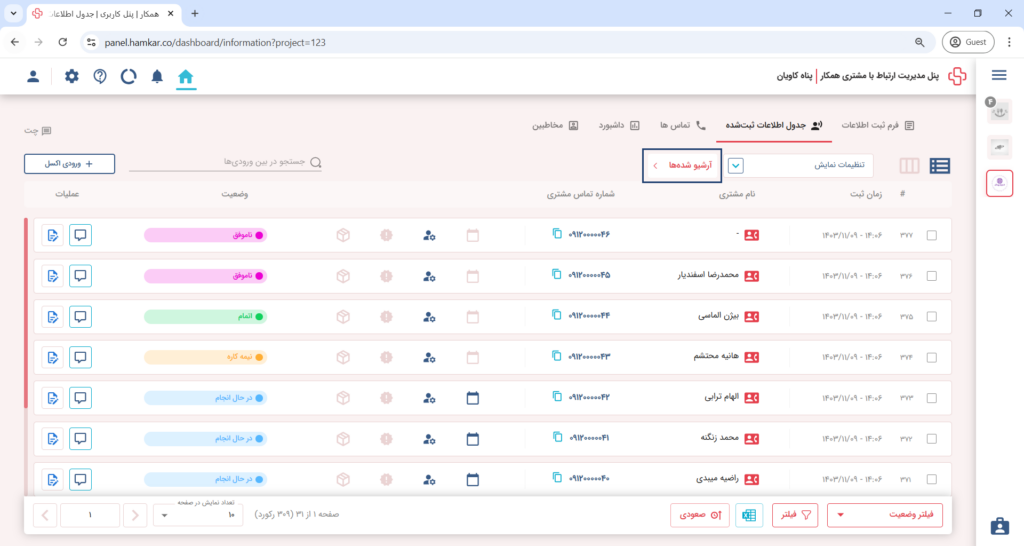Go to the home icon in top bar
Image resolution: width=1024 pixels, height=546 pixels.
pyautogui.click(x=185, y=77)
